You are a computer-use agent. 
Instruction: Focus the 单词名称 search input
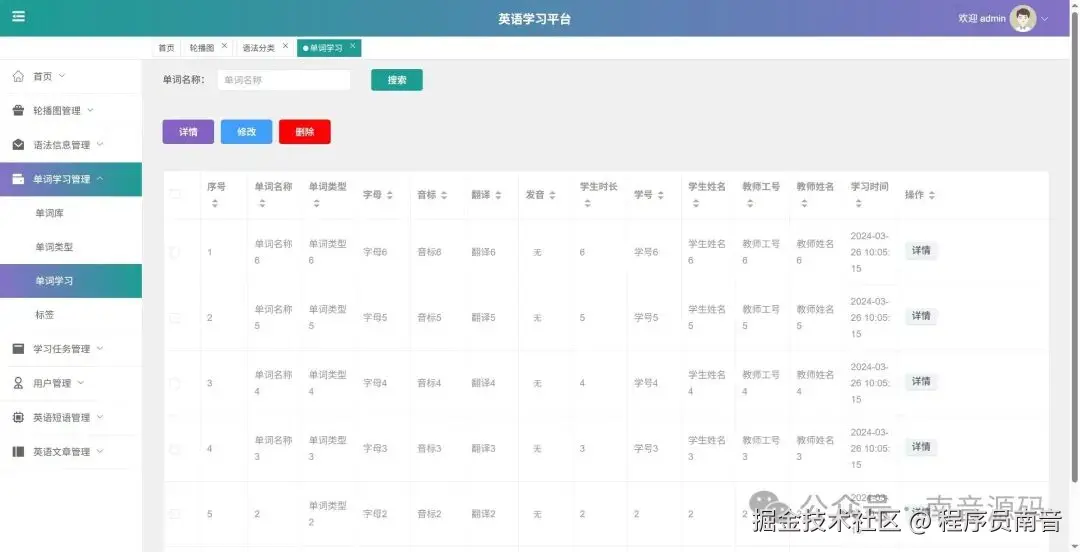point(284,80)
